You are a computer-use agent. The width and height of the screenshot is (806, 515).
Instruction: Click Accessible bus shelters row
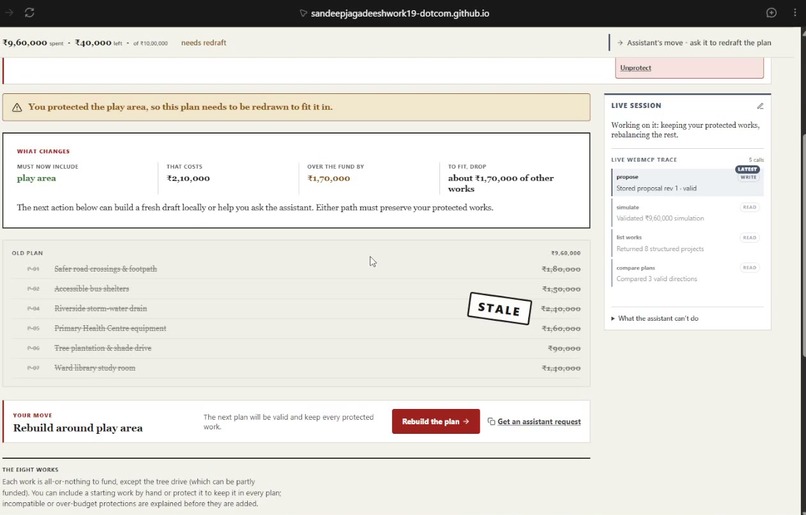296,289
